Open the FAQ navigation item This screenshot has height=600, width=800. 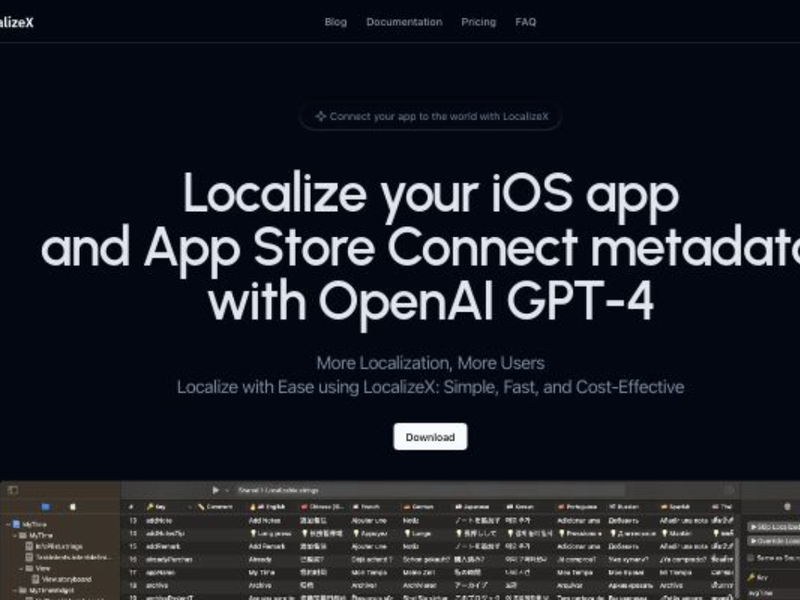(x=523, y=21)
